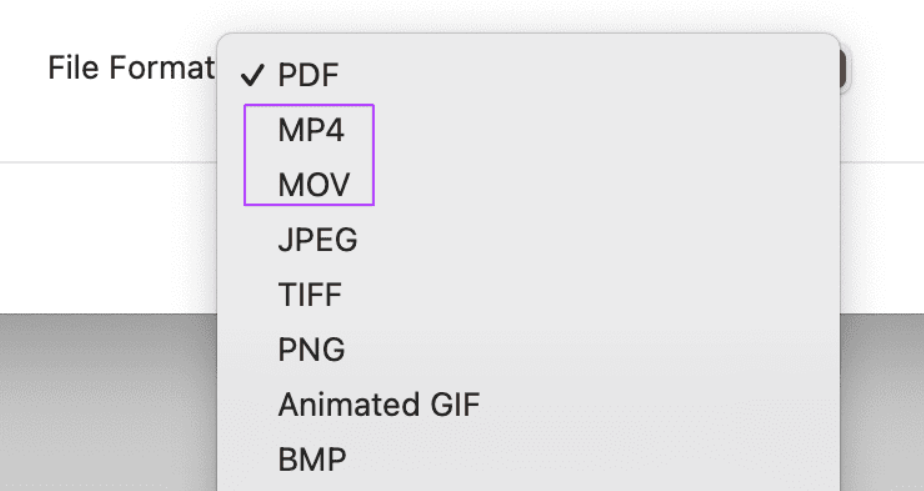This screenshot has height=491, width=924.
Task: Click empty menu space right of PDF
Action: (600, 75)
